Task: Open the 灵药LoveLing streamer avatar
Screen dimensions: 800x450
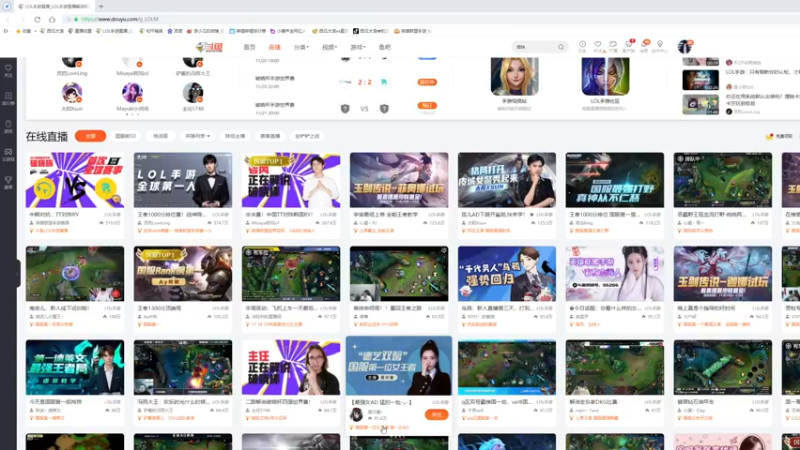Action: click(x=72, y=62)
